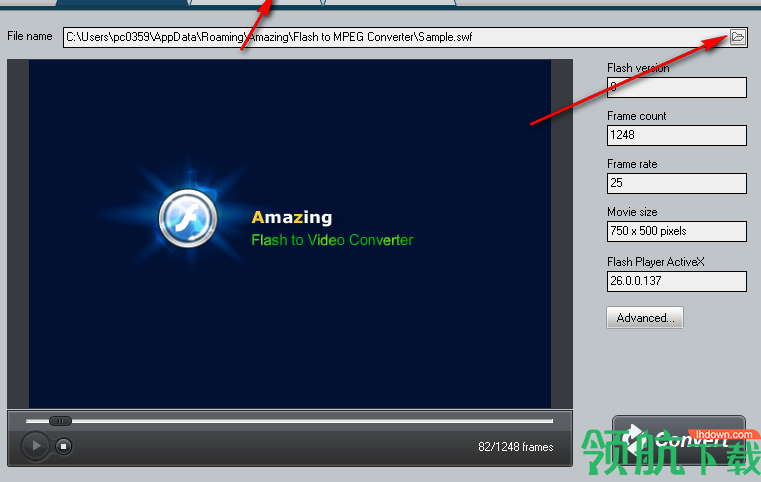Open the browse folder icon beside File name

738,37
